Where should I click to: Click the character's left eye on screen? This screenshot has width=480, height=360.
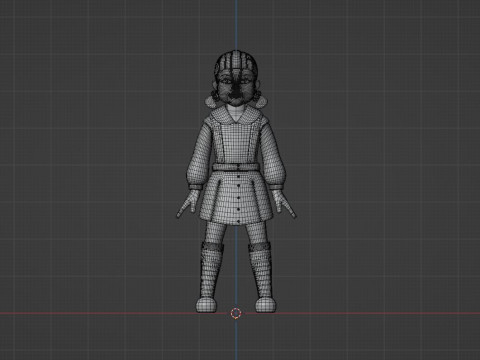[226, 81]
